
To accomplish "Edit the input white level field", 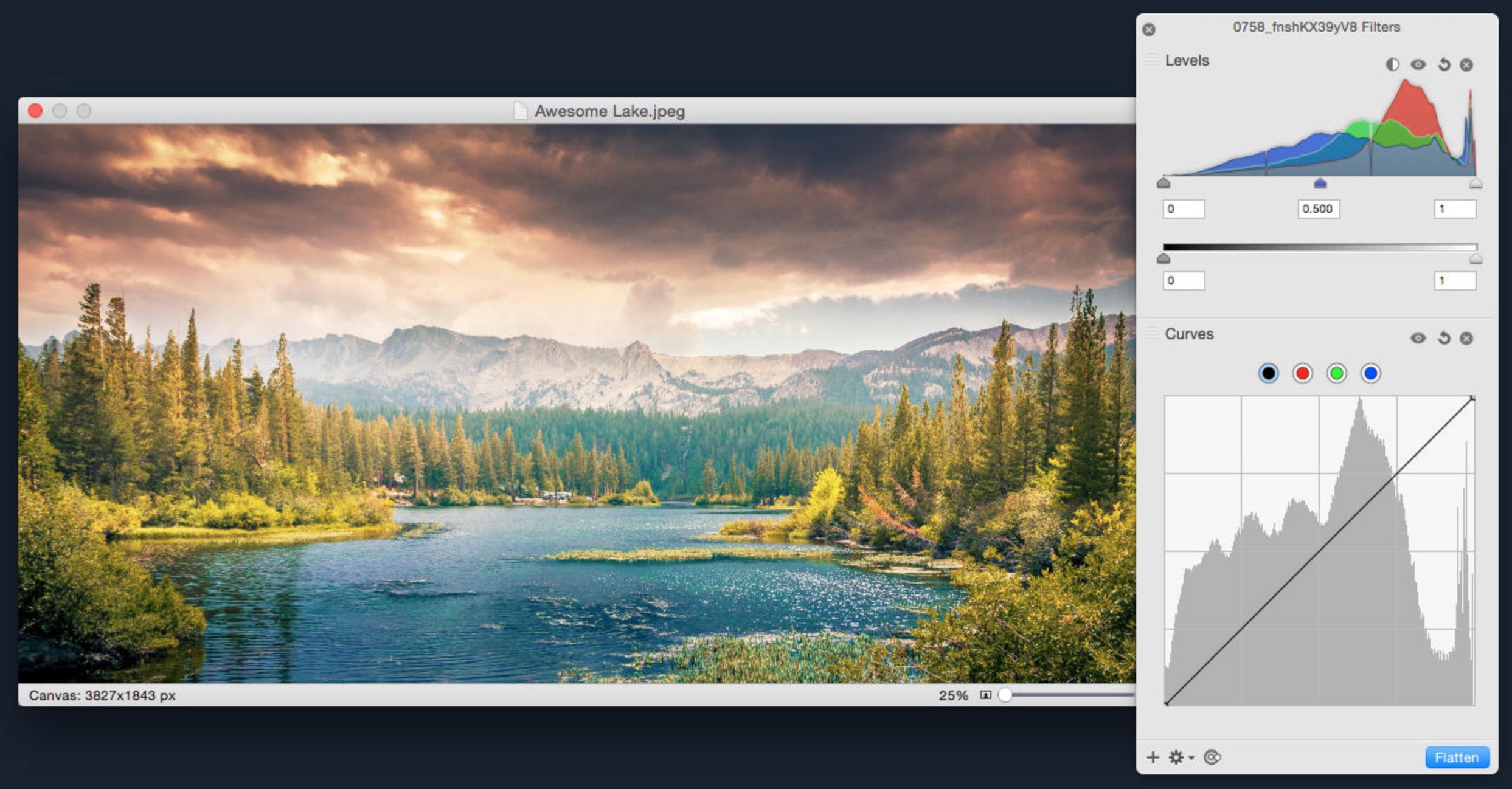I will [1455, 209].
